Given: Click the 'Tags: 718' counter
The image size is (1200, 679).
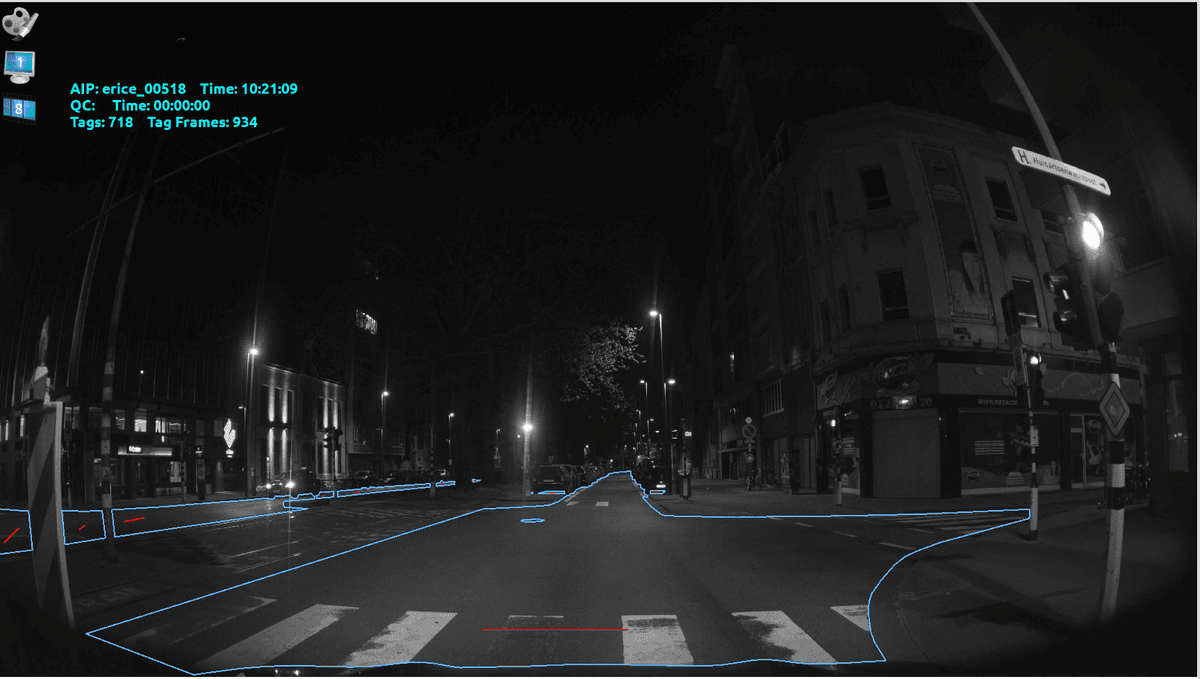Looking at the screenshot, I should (x=101, y=122).
